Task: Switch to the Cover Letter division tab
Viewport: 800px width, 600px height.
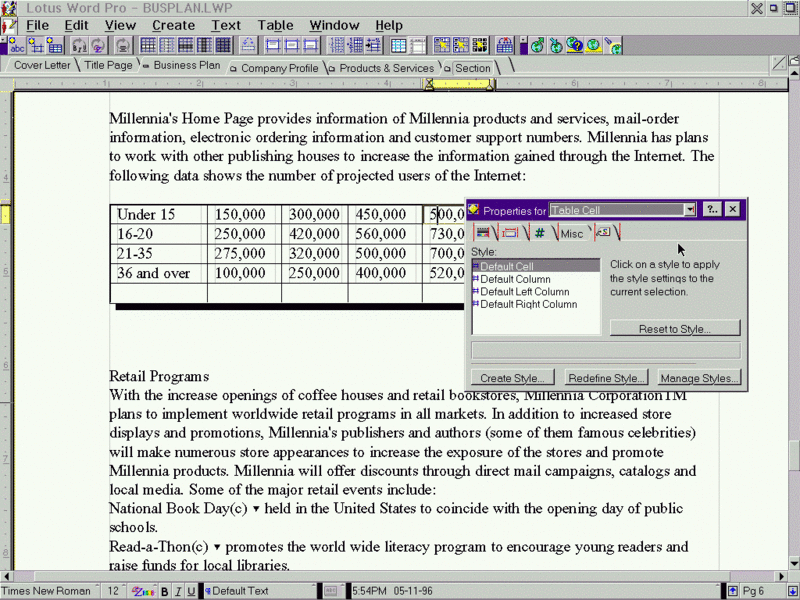Action: [42, 65]
